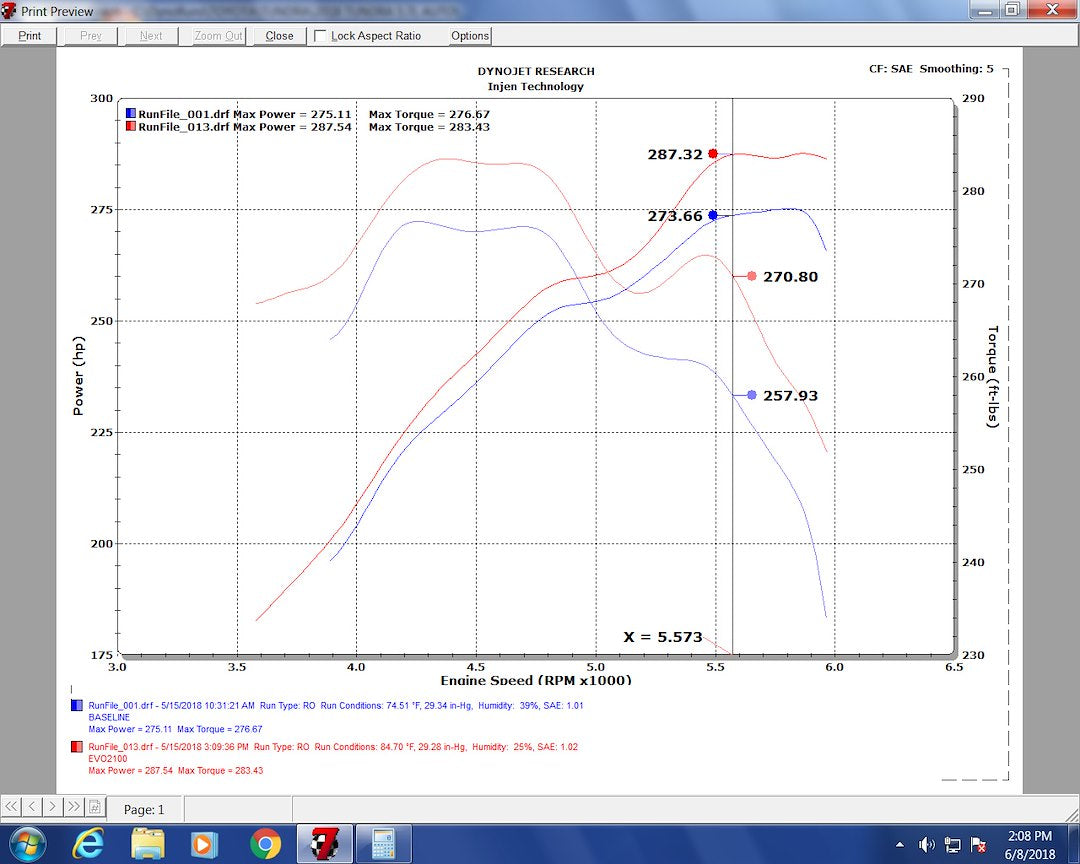Viewport: 1080px width, 864px height.
Task: Click the blue 273.66 power marker dot
Action: (713, 215)
